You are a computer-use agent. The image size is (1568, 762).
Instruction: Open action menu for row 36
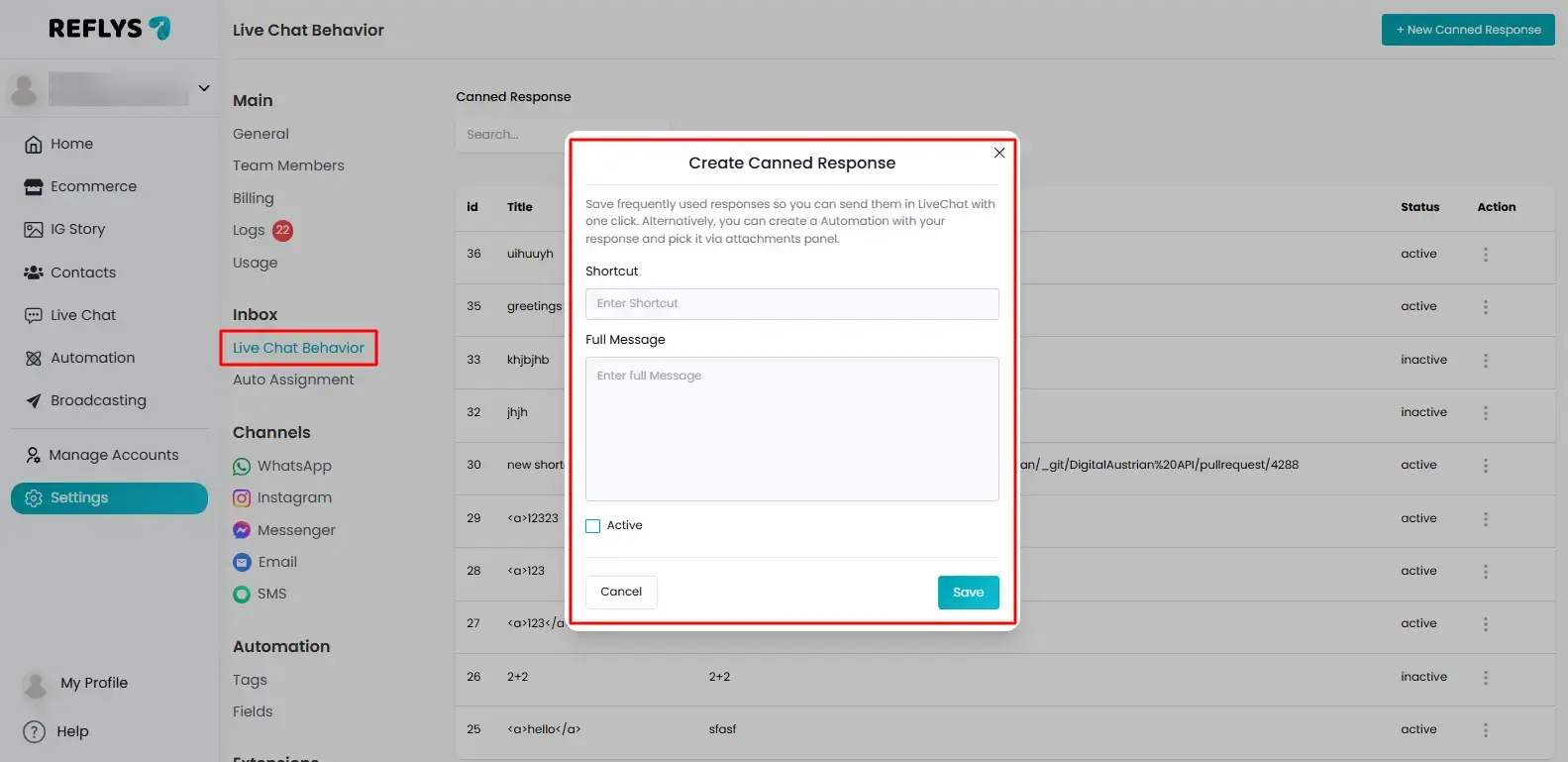coord(1485,255)
